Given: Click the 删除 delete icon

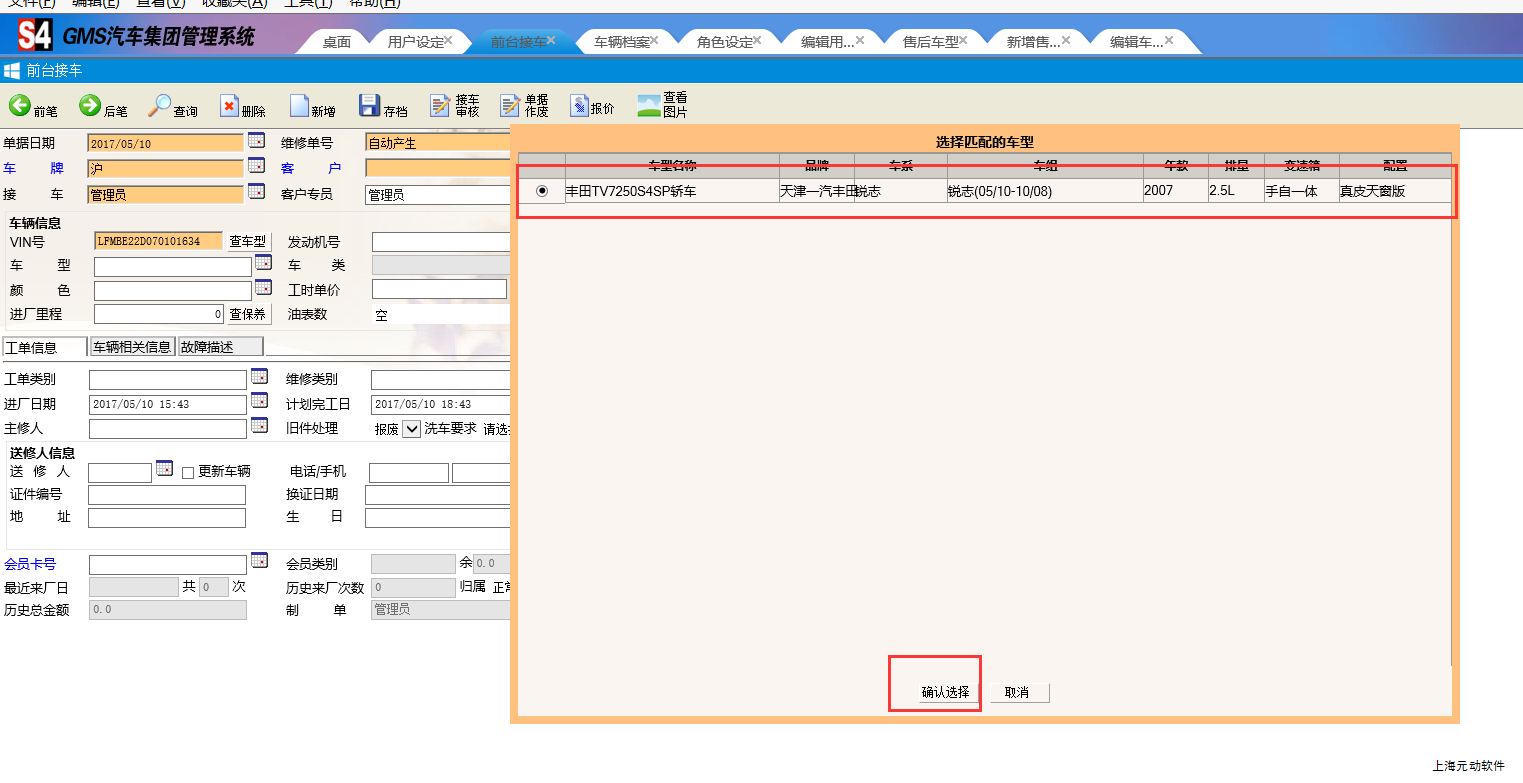Looking at the screenshot, I should tap(230, 107).
